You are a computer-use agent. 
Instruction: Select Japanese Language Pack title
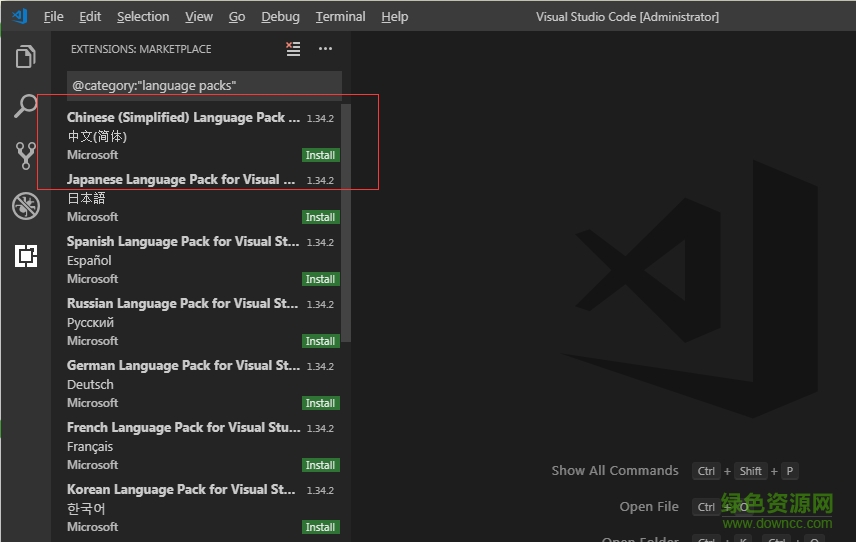pos(181,180)
